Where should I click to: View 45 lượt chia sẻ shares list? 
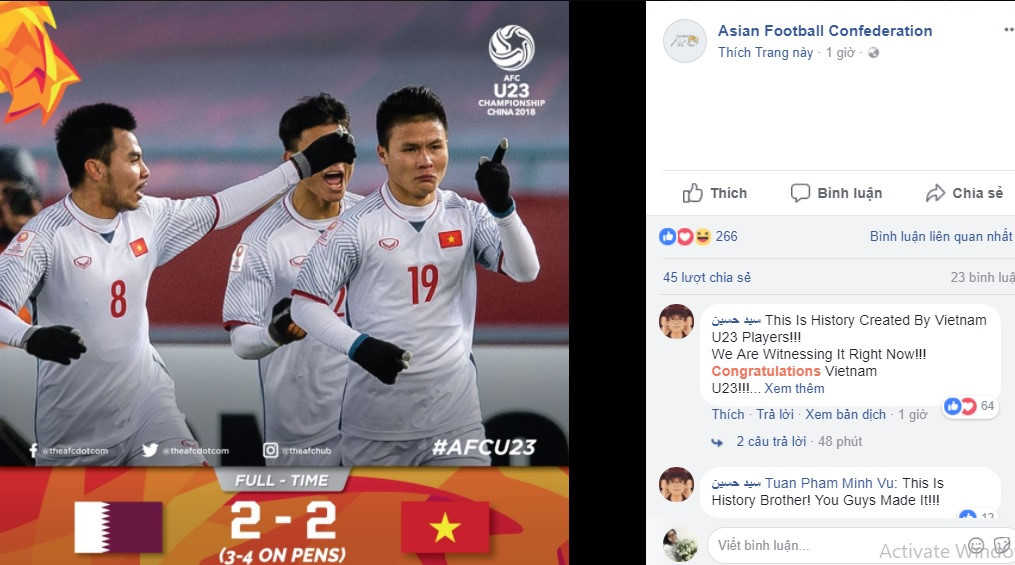click(x=707, y=277)
